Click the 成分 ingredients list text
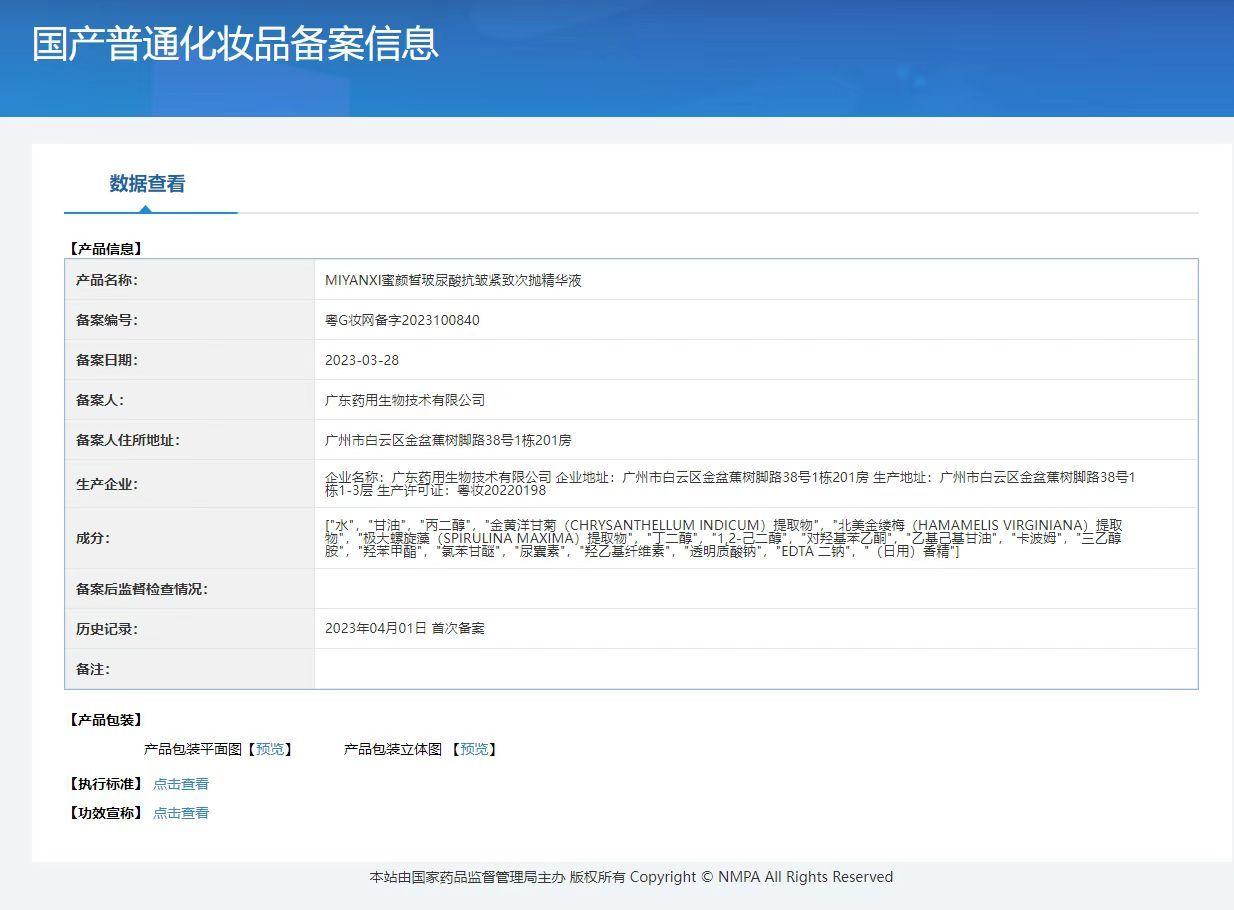This screenshot has height=910, width=1234. tap(724, 538)
